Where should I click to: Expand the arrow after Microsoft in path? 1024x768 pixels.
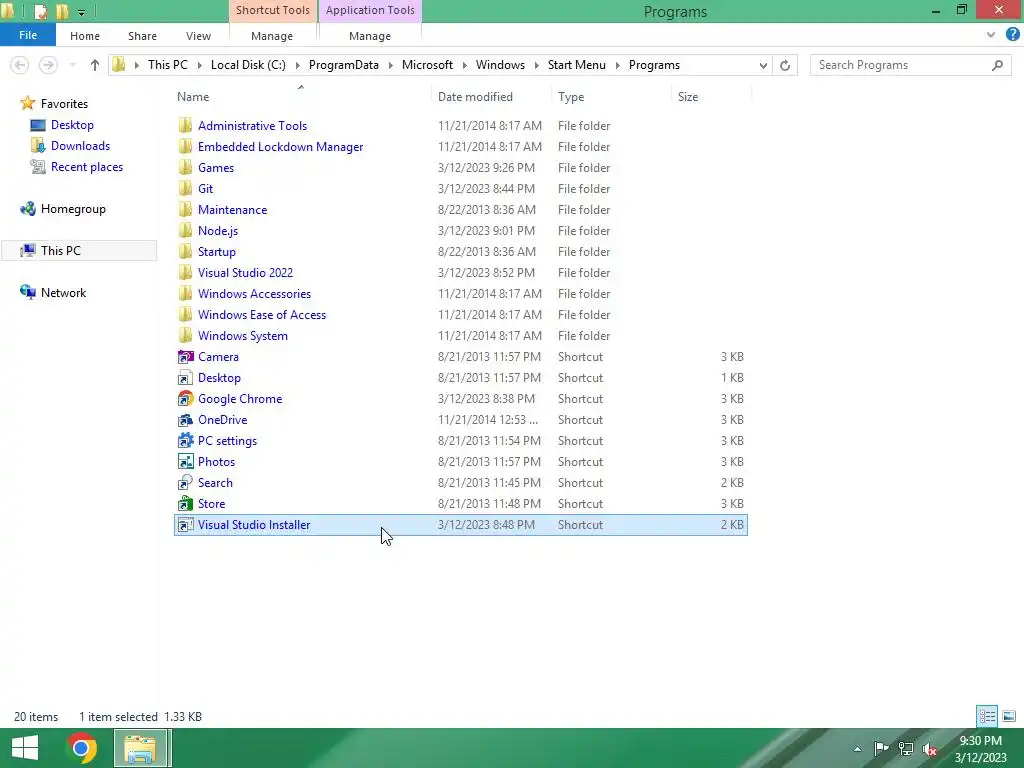464,65
